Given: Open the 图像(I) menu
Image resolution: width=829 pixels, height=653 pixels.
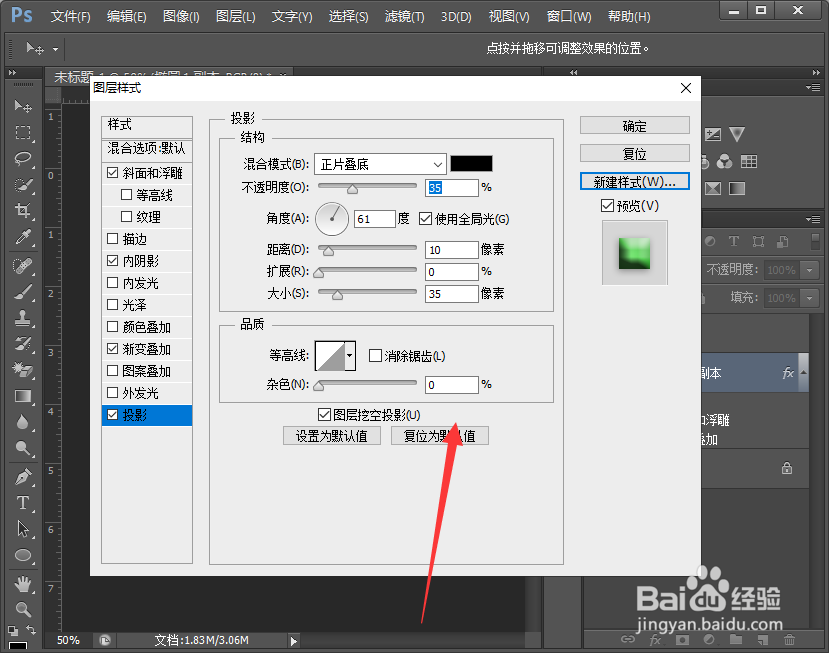Looking at the screenshot, I should pyautogui.click(x=181, y=17).
